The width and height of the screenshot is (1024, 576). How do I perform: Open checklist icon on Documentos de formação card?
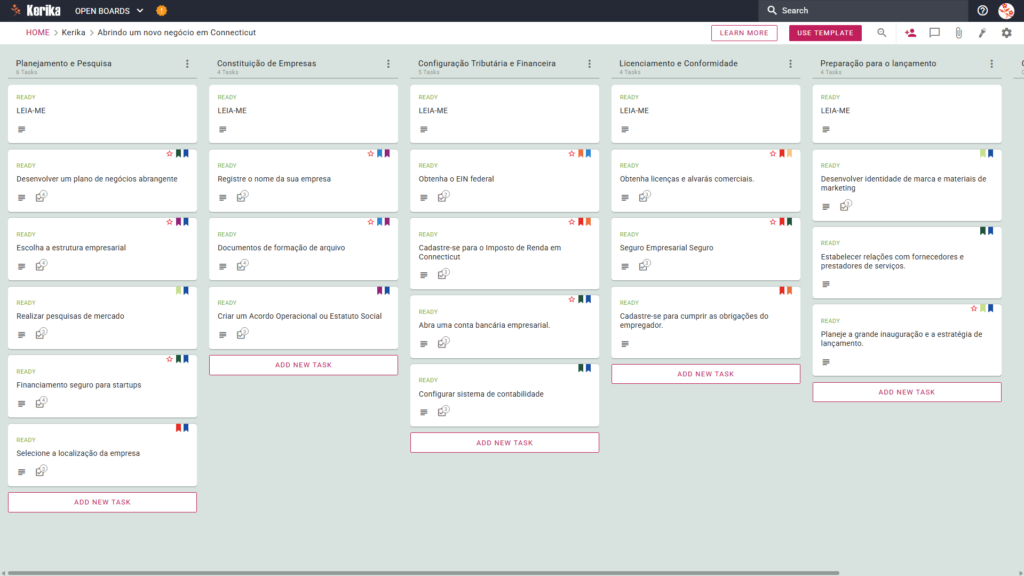tap(242, 265)
